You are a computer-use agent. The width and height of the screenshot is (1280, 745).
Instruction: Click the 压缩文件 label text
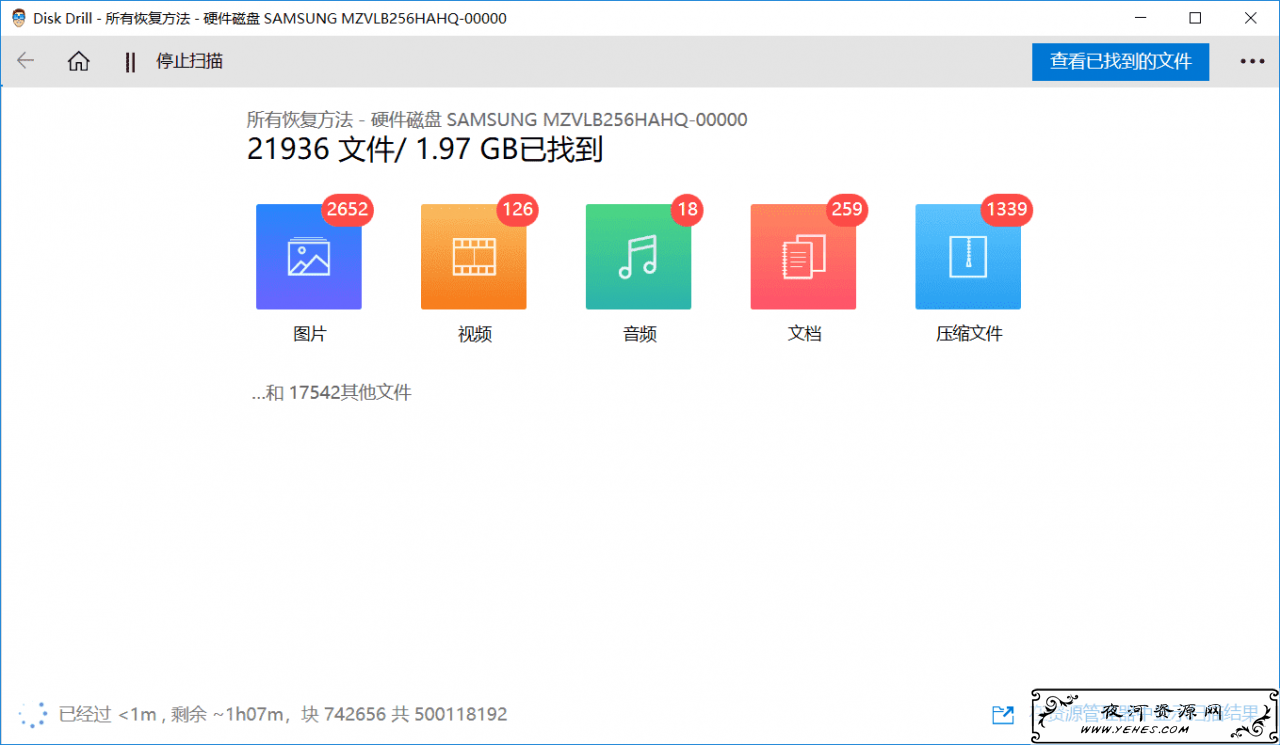click(969, 334)
